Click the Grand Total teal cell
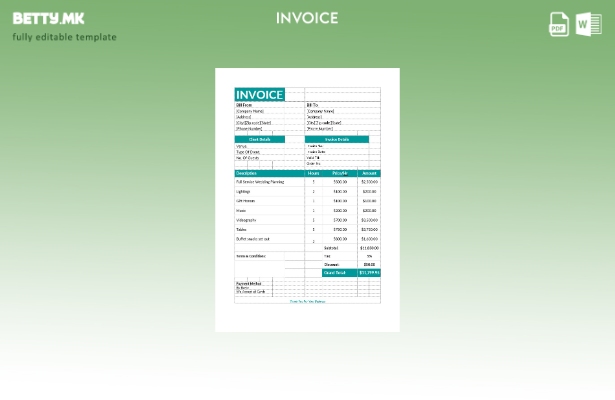This screenshot has height=400, width=615. coord(334,272)
